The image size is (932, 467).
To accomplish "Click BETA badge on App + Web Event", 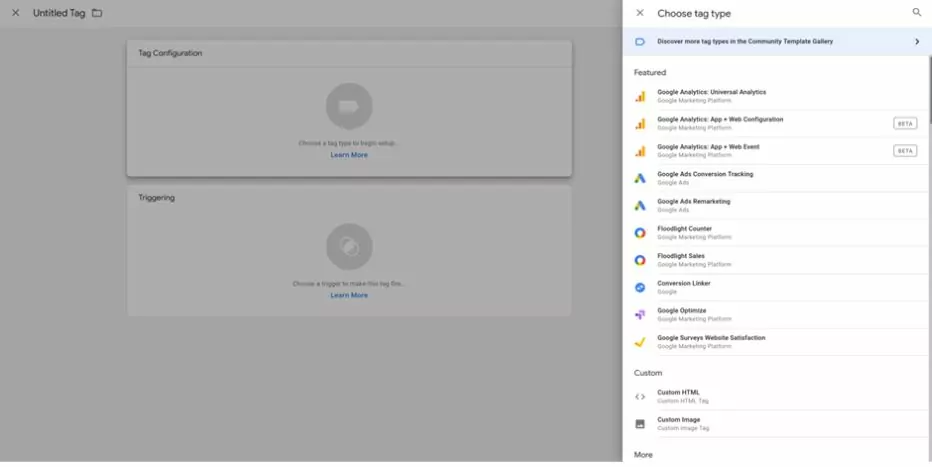I will tap(905, 151).
